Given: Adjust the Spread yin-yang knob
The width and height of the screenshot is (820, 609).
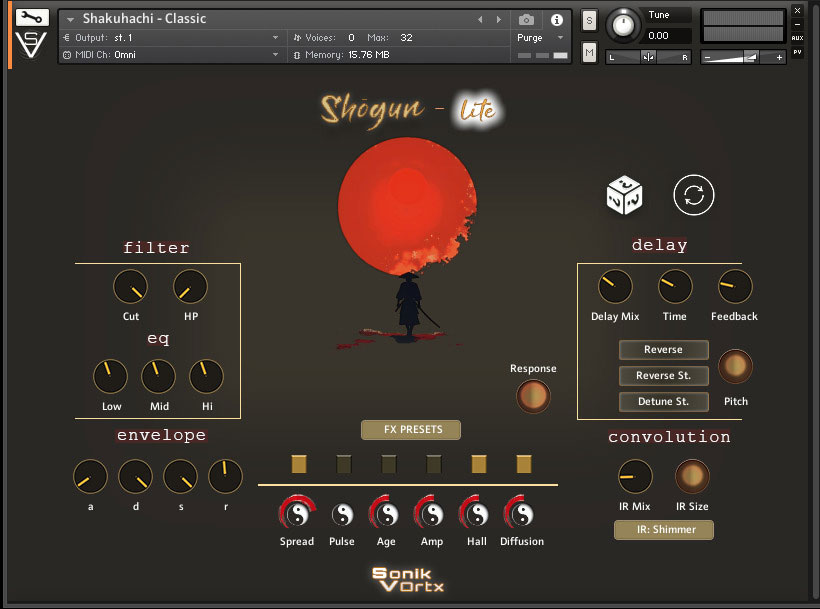Looking at the screenshot, I should pos(297,514).
